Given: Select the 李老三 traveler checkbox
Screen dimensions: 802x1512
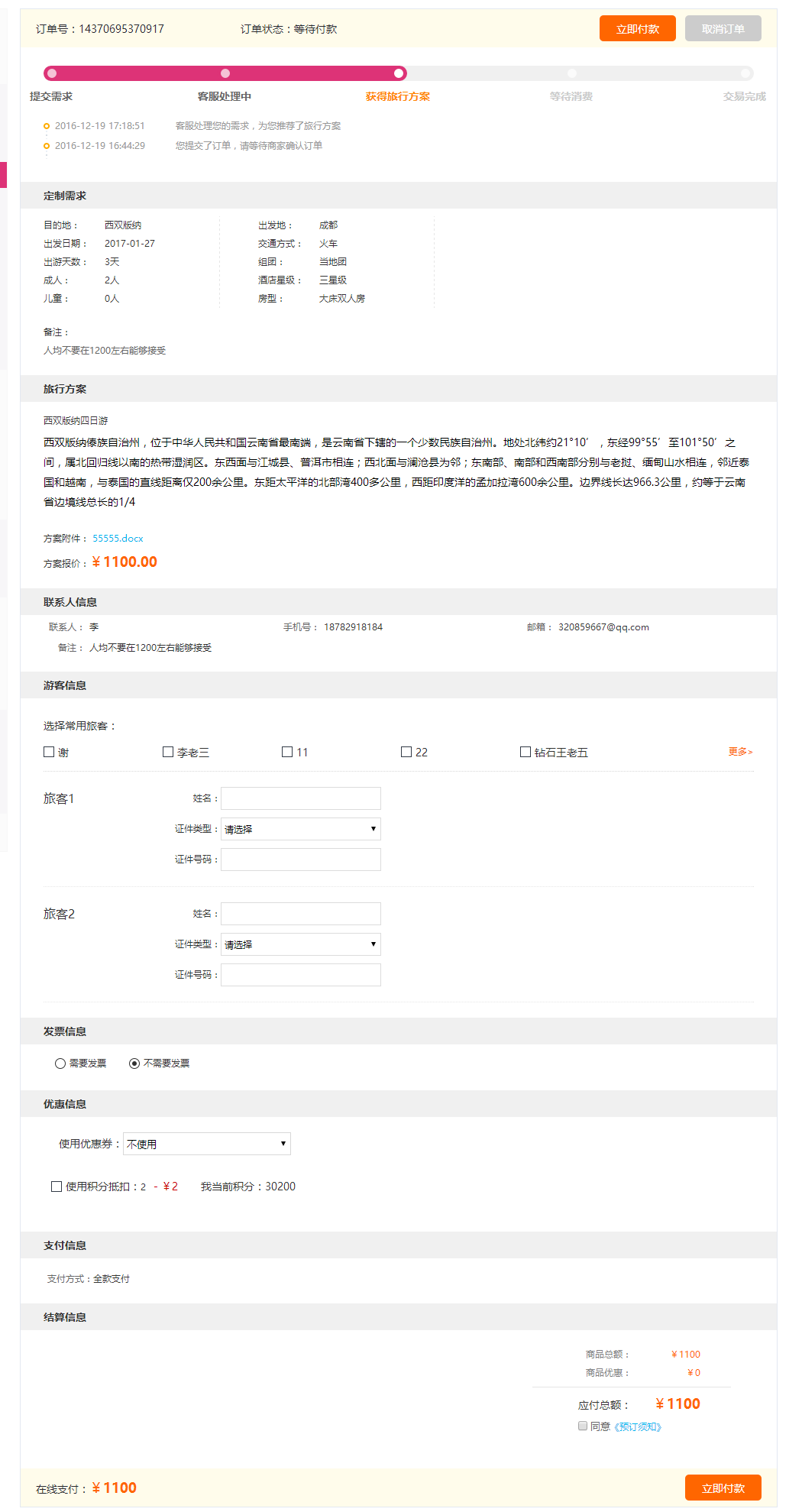Looking at the screenshot, I should (168, 752).
